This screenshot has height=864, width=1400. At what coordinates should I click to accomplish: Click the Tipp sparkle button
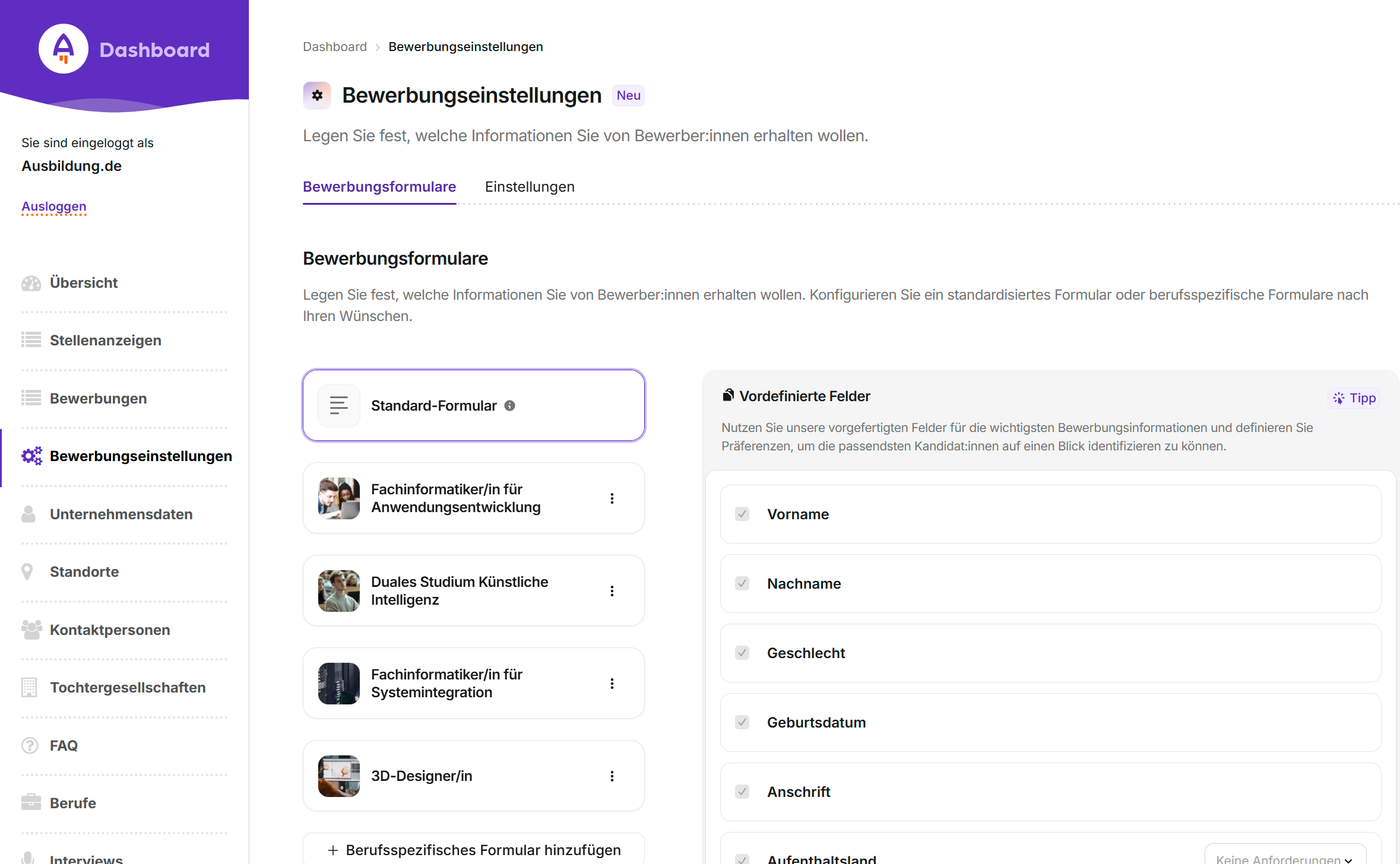tap(1354, 398)
